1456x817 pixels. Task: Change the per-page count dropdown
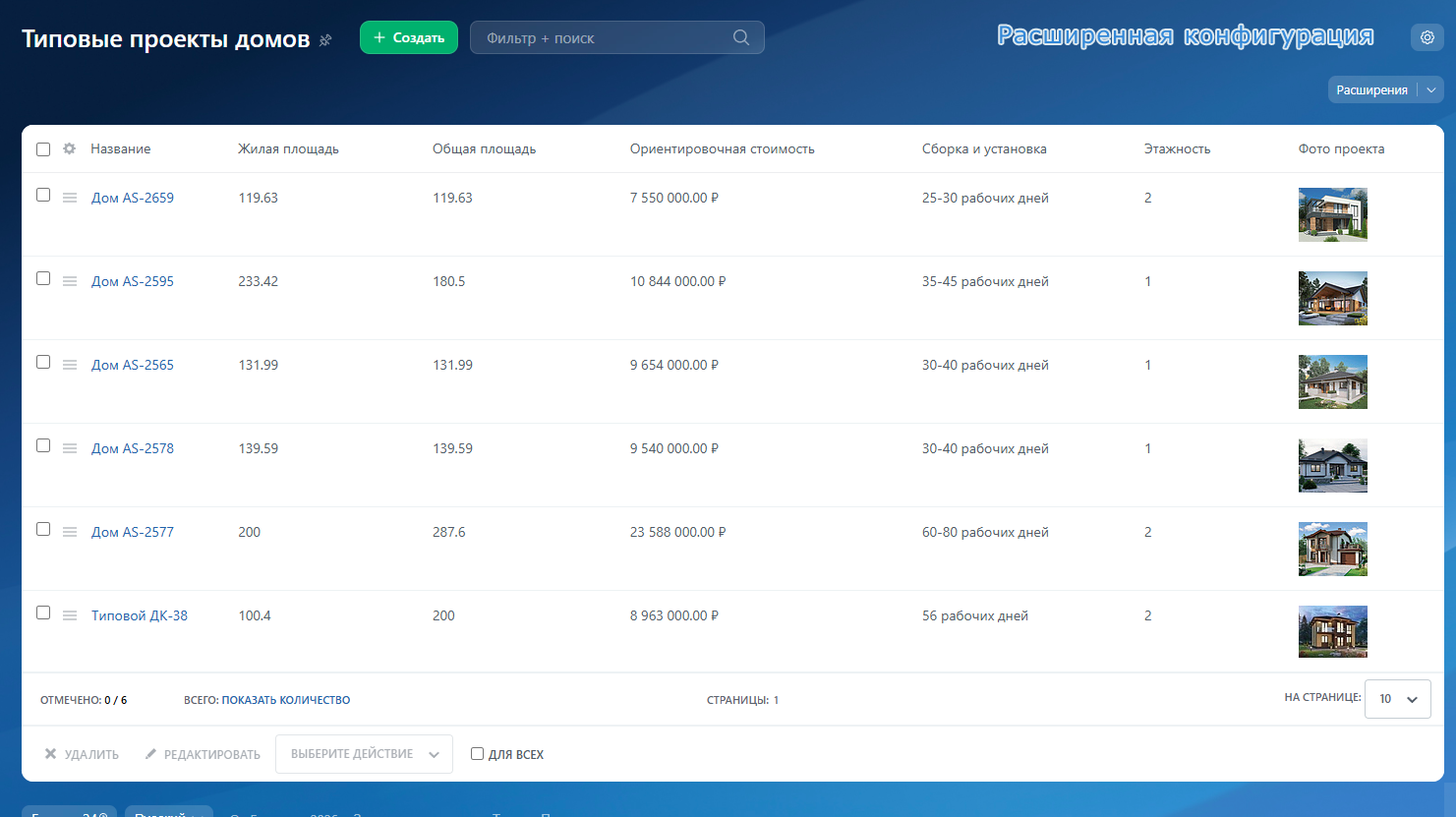[x=1397, y=699]
